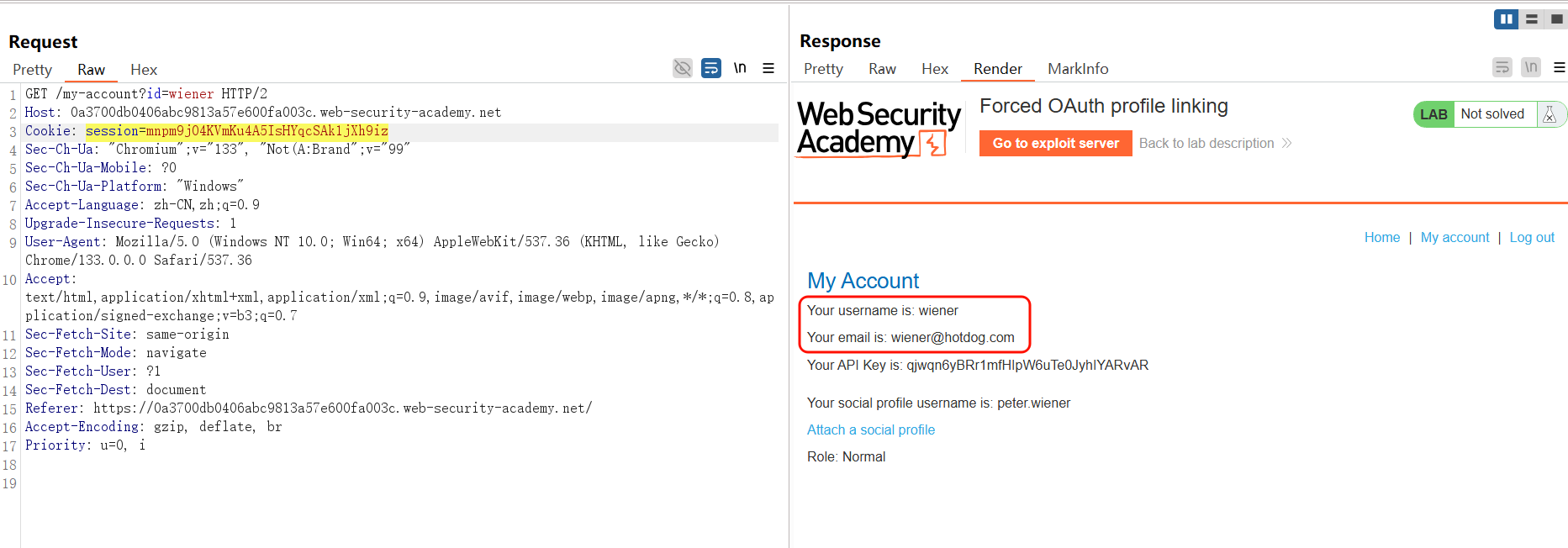This screenshot has width=1568, height=548.
Task: Click the highlighted session cookie line in request
Action: tap(236, 131)
